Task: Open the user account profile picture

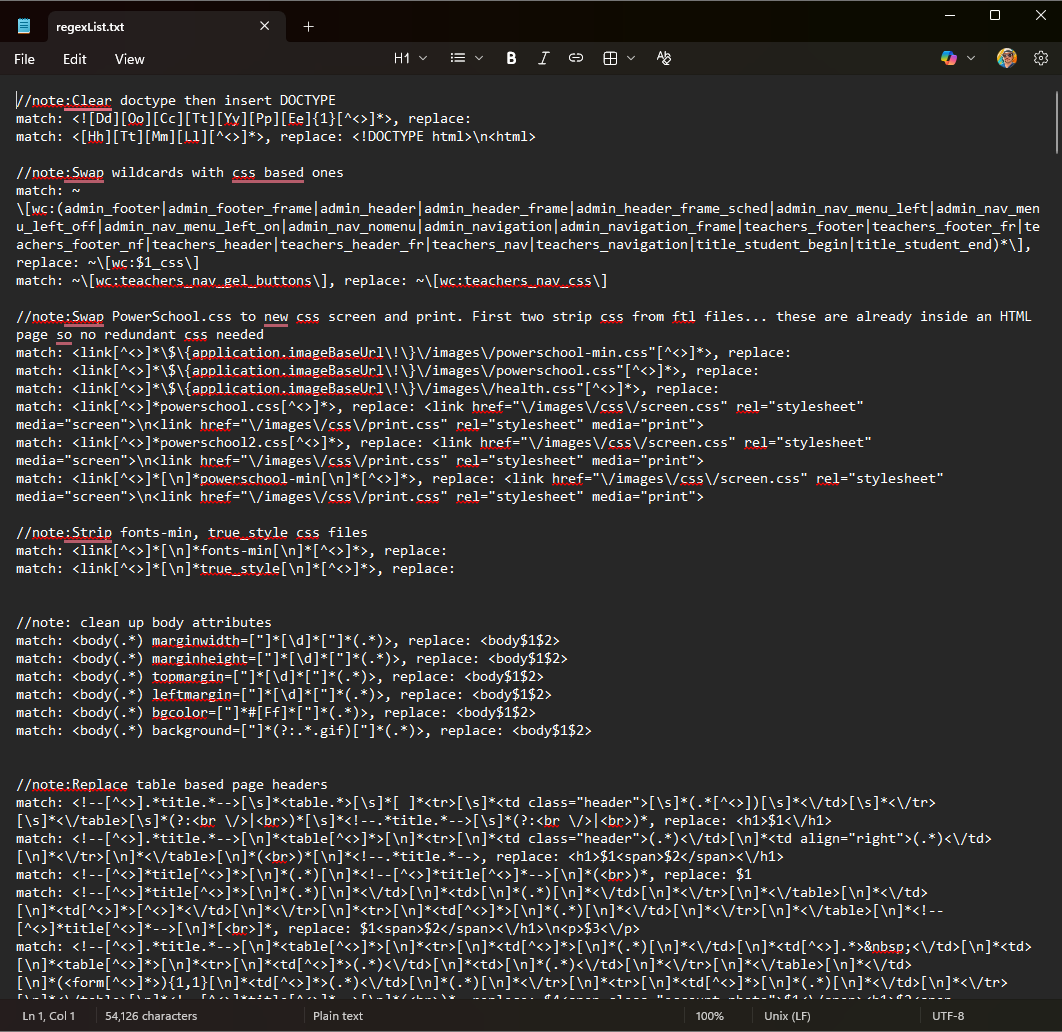Action: coord(1006,59)
